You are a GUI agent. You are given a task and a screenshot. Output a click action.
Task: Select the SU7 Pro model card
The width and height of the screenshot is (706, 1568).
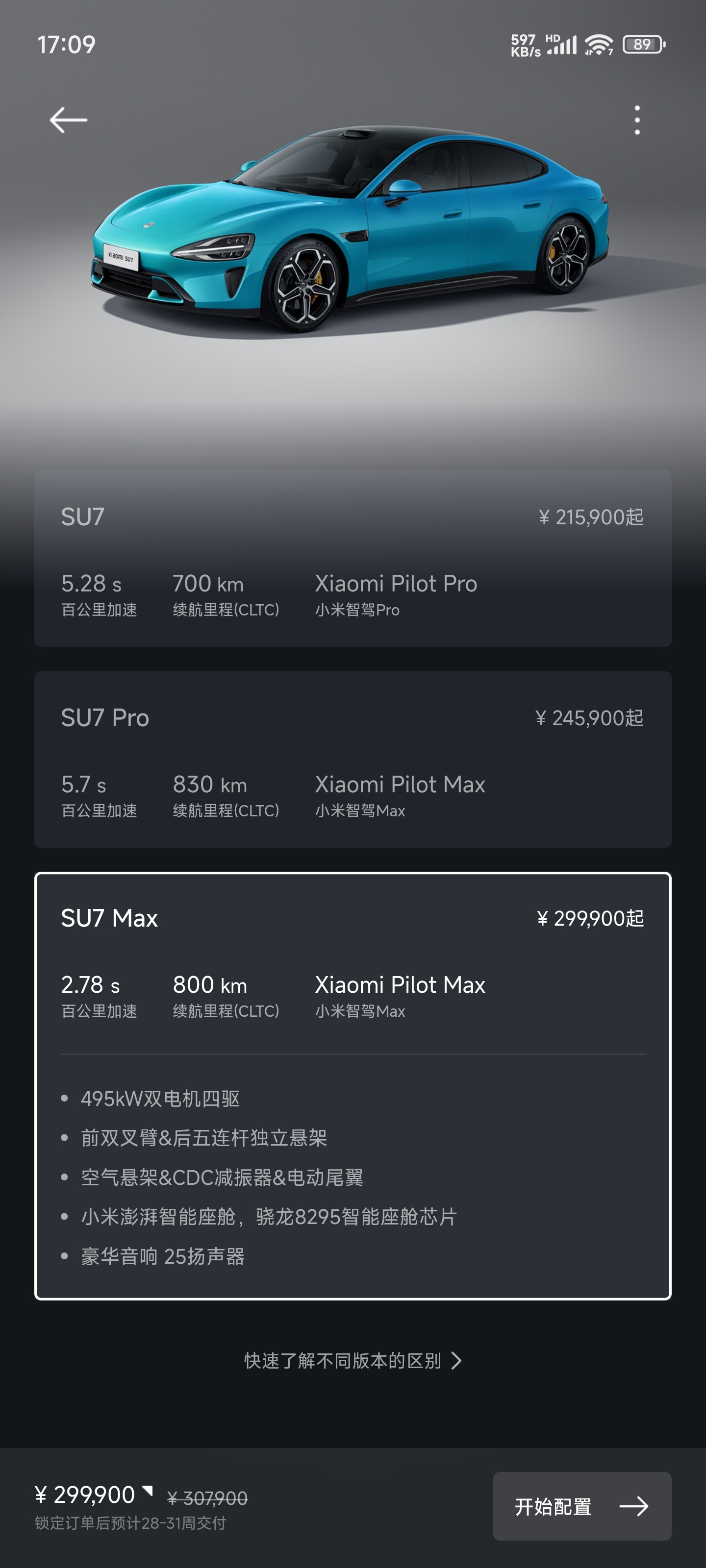tap(353, 759)
